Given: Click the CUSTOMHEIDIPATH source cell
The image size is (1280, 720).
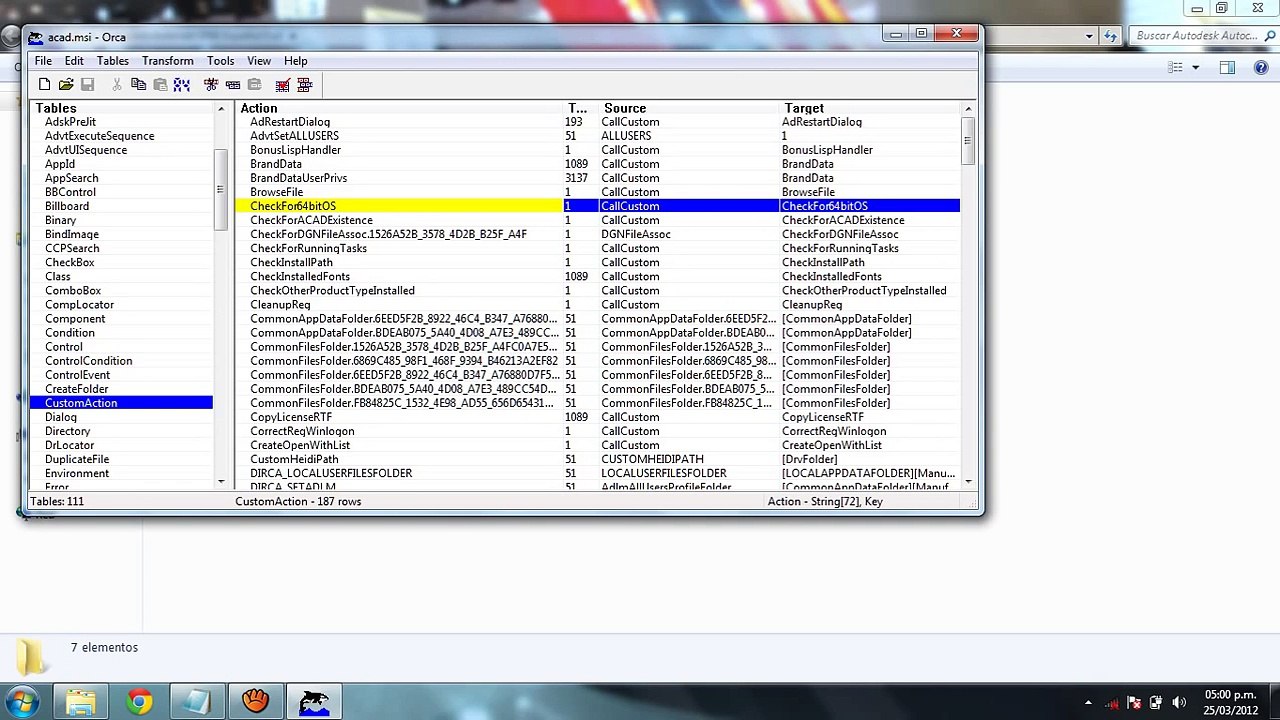Looking at the screenshot, I should [652, 459].
